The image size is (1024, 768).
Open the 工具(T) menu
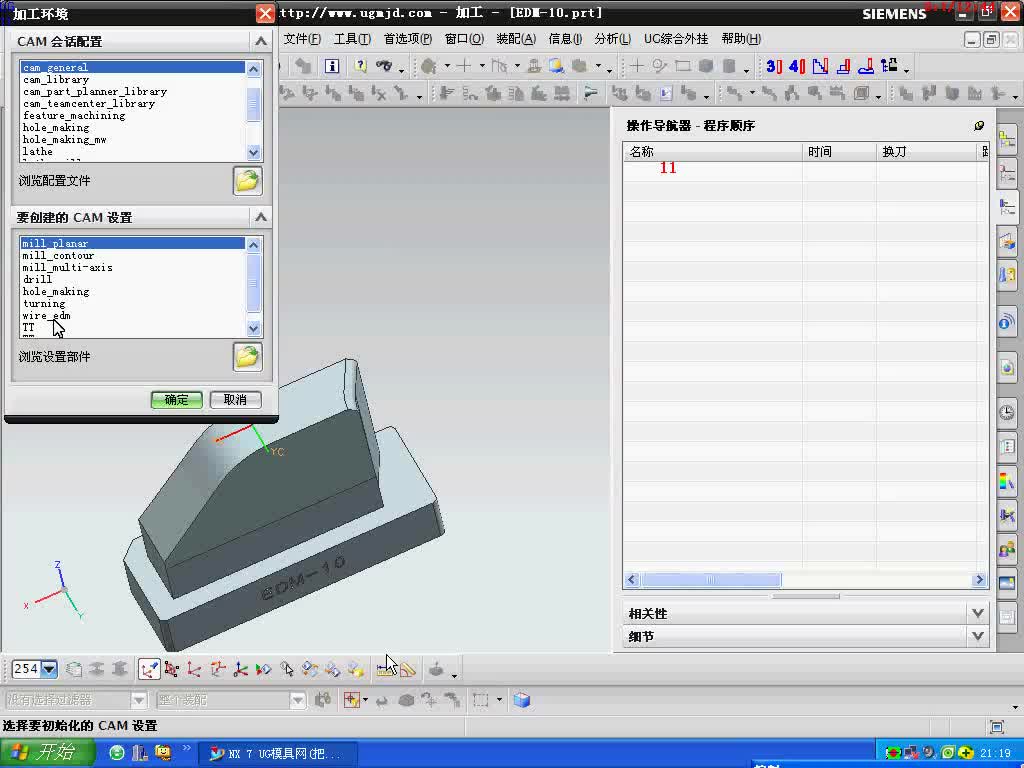coord(352,39)
